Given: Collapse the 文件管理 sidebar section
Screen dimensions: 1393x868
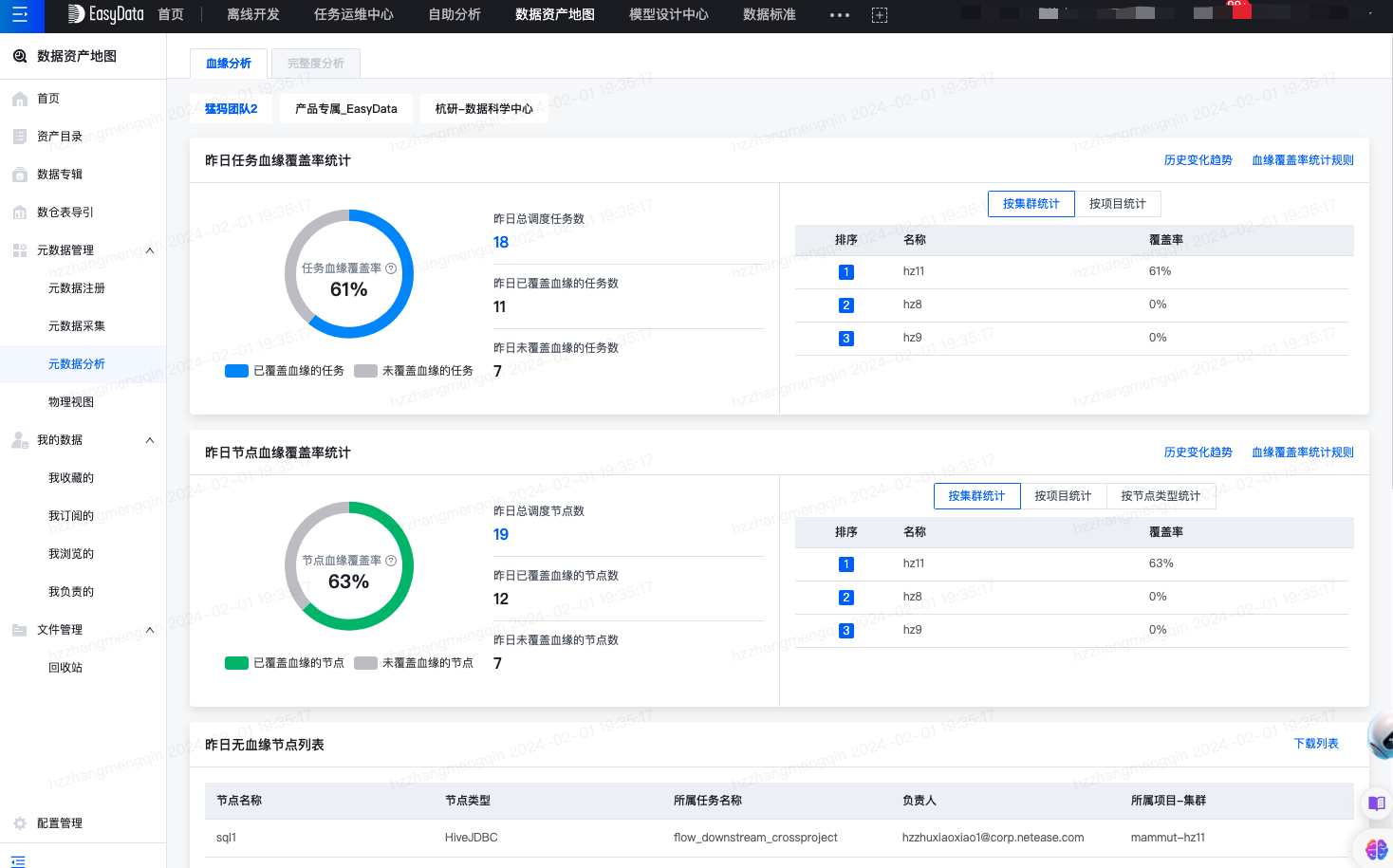Looking at the screenshot, I should pos(150,630).
